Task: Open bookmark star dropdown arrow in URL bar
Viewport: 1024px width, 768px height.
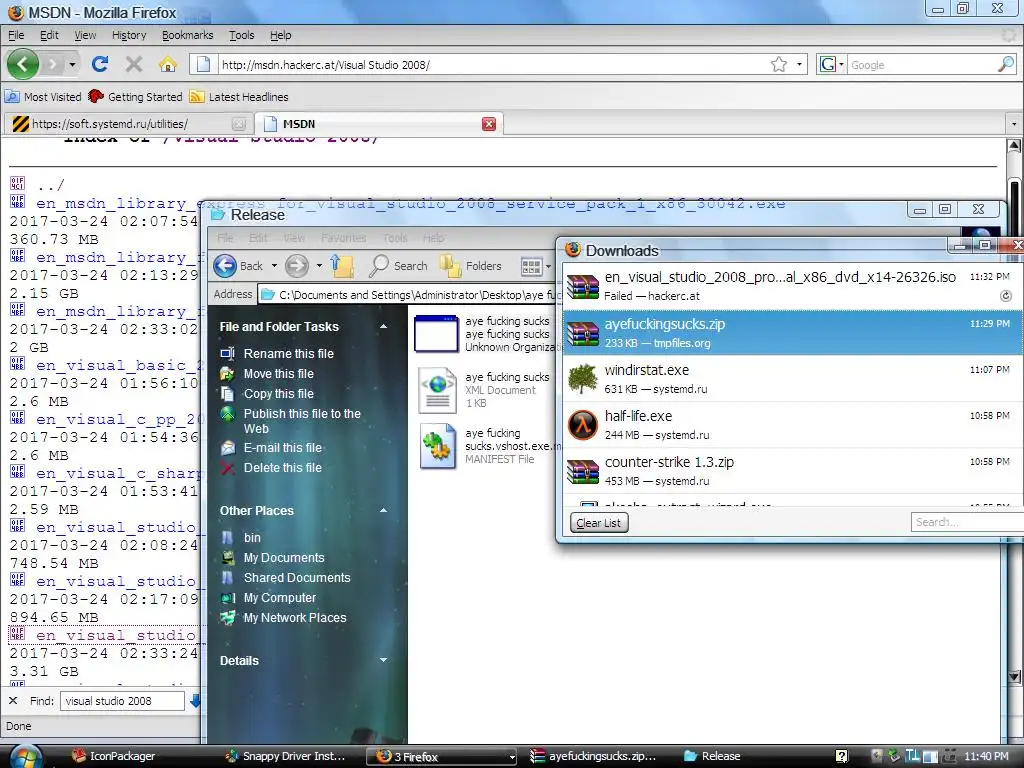Action: (x=799, y=64)
